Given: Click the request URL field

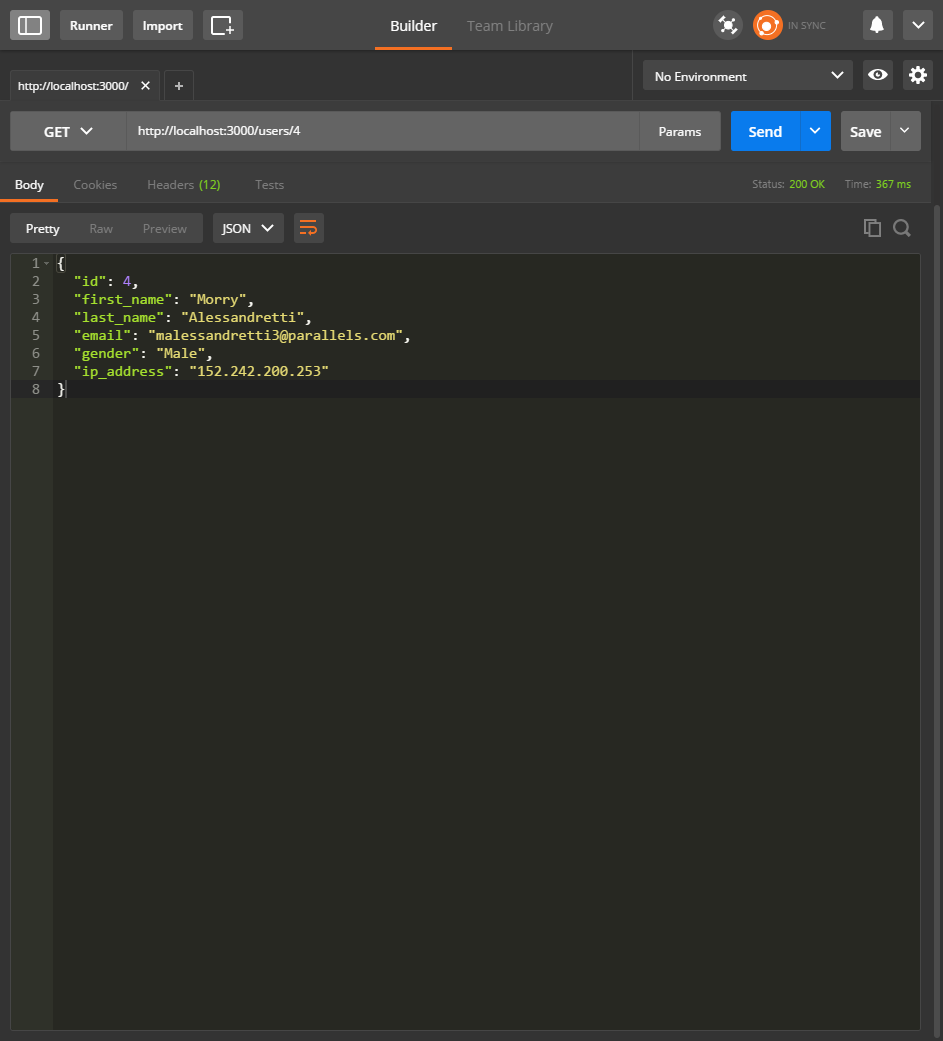Looking at the screenshot, I should (x=382, y=131).
